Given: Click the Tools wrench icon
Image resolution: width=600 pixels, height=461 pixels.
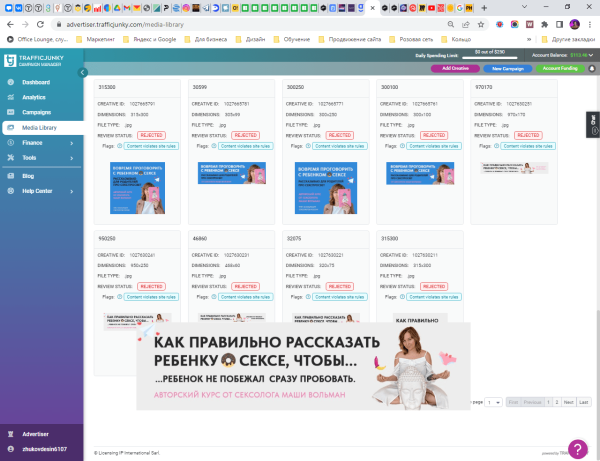Looking at the screenshot, I should [x=11, y=158].
